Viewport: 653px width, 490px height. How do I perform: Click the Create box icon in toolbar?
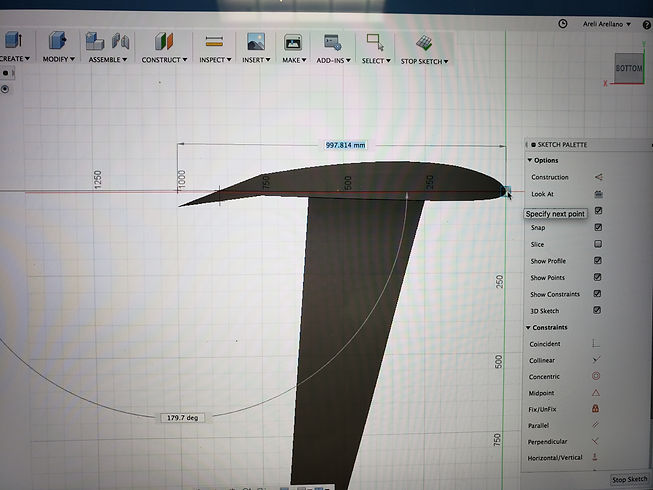pos(13,40)
